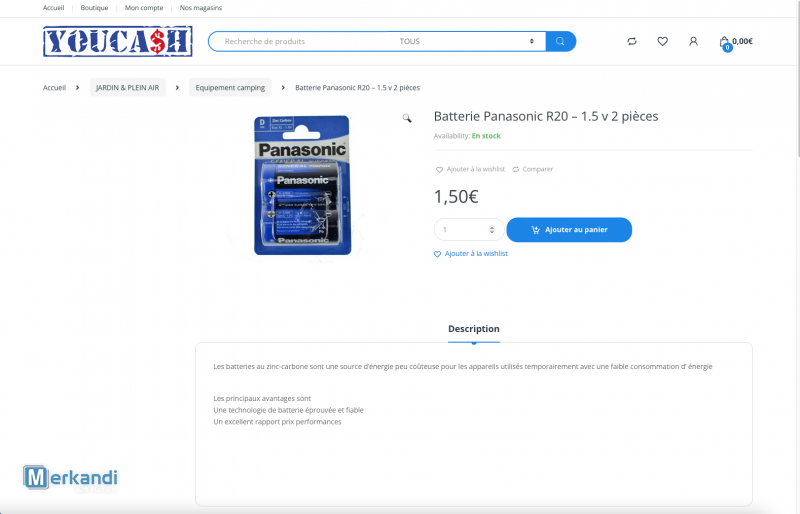Click the Recherche de produits search field
Image resolution: width=800 pixels, height=514 pixels.
click(x=301, y=41)
